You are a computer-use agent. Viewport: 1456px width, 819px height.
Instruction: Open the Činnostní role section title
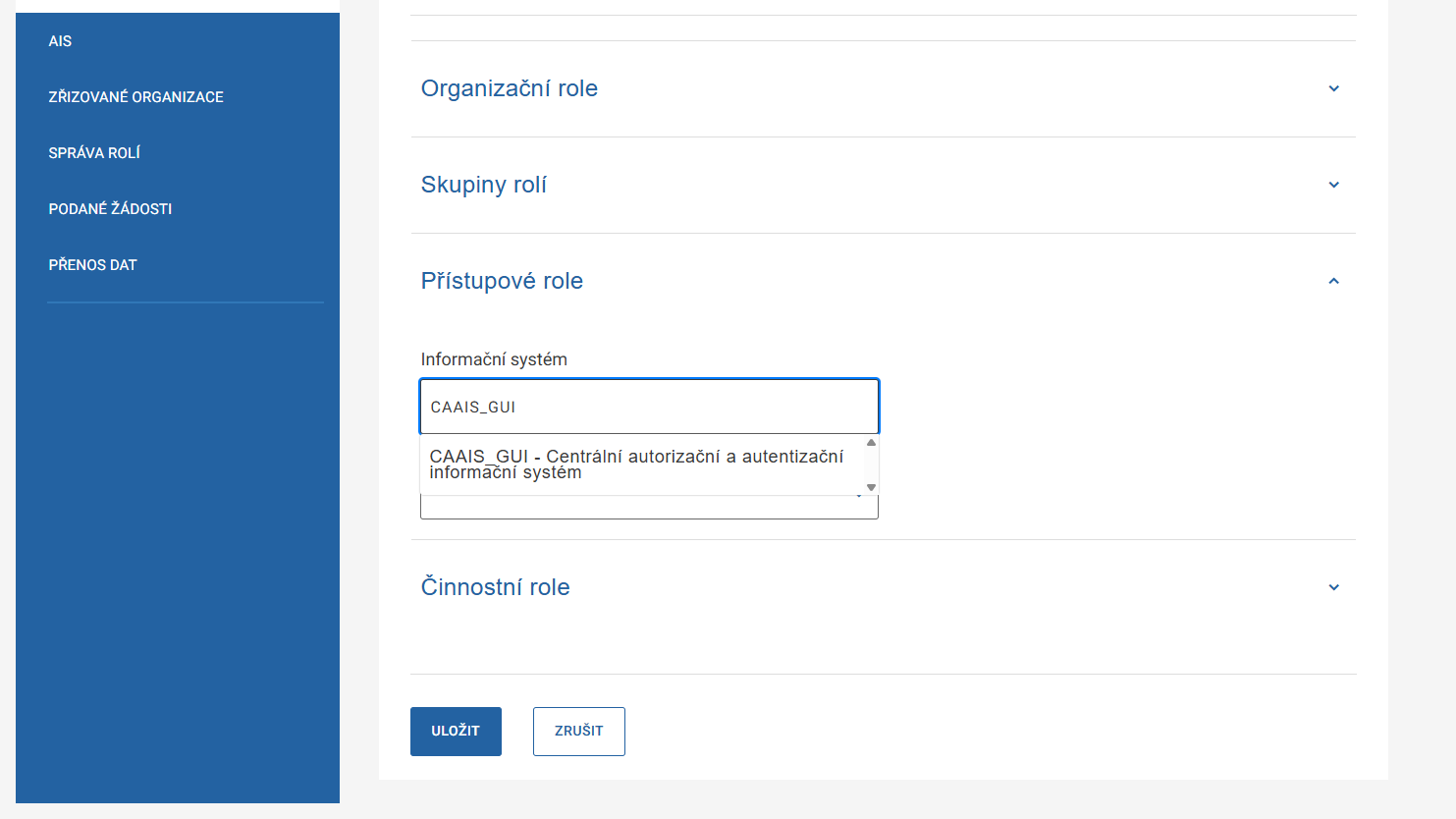tap(495, 587)
